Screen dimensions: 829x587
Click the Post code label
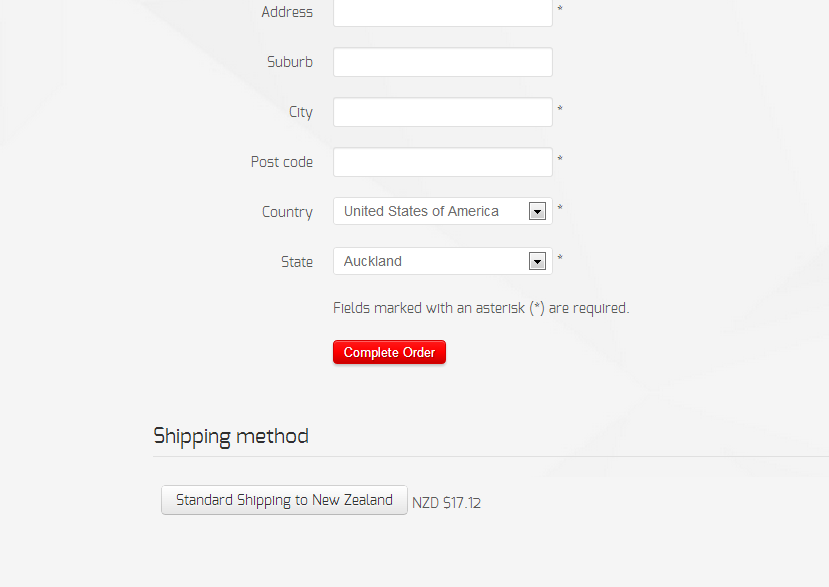[282, 162]
